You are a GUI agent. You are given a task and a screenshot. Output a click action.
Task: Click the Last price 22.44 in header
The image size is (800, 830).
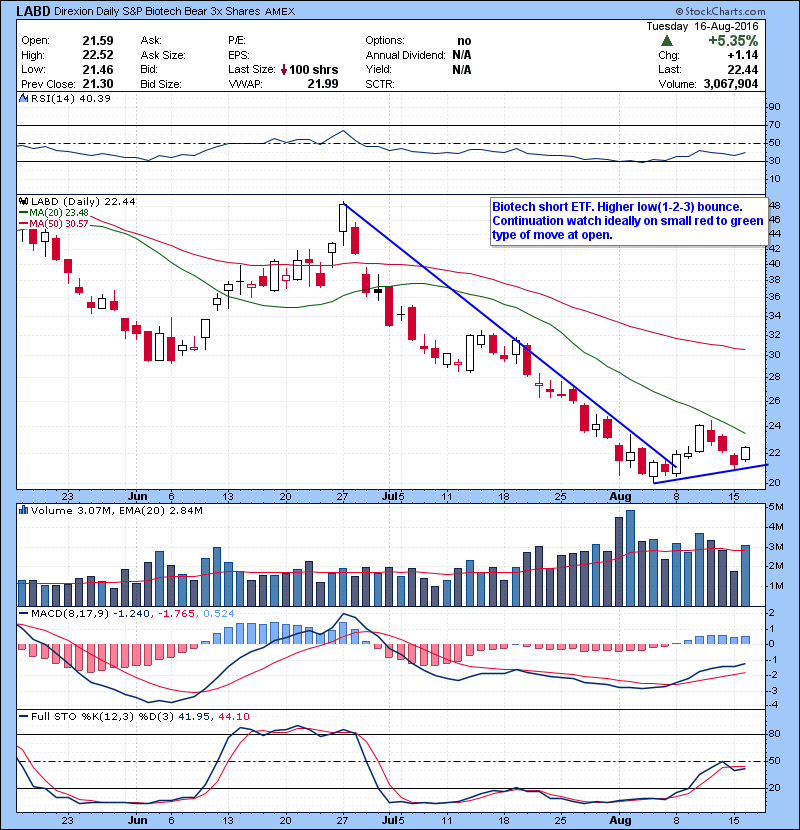click(x=742, y=69)
